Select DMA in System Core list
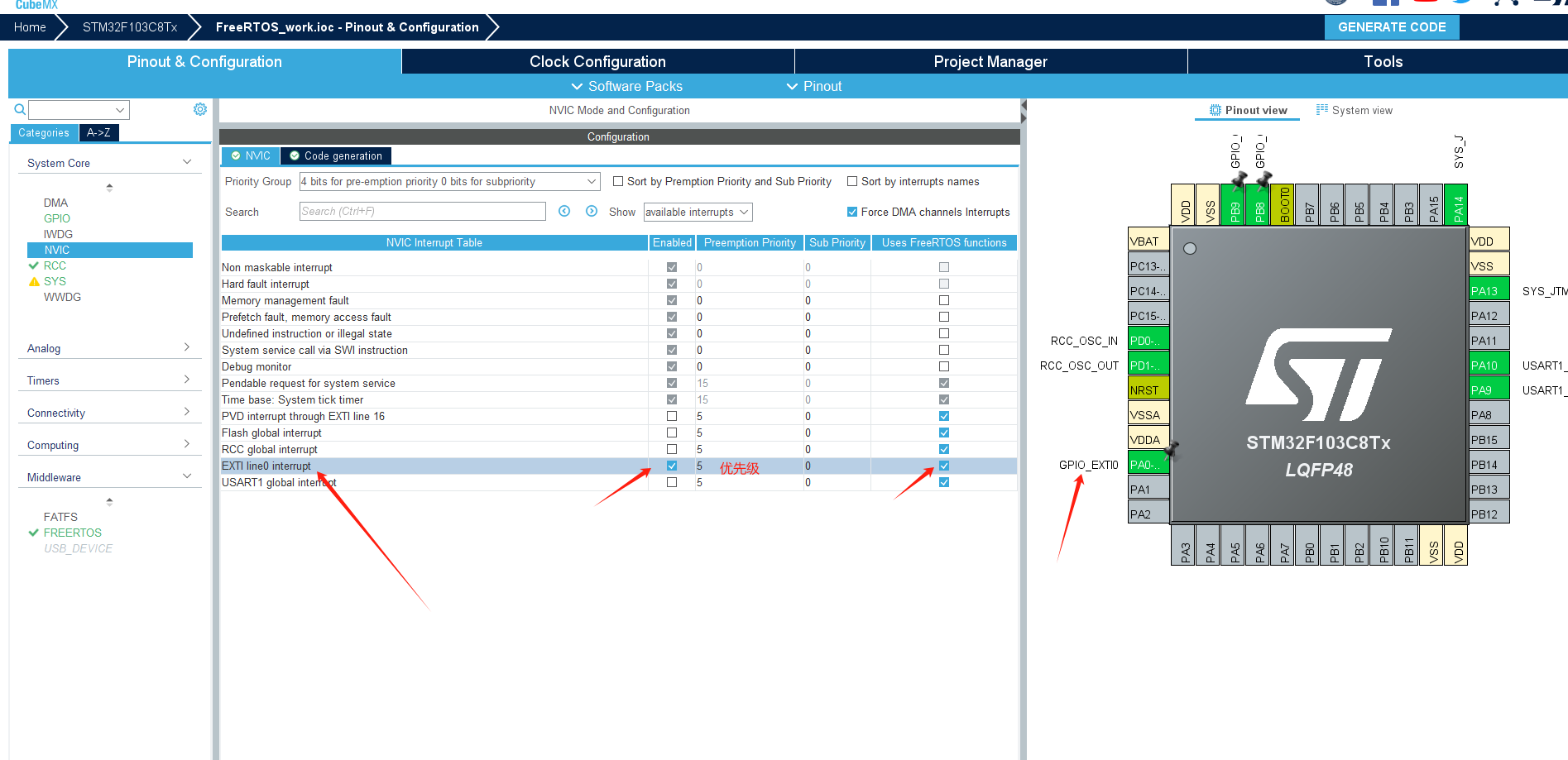The height and width of the screenshot is (760, 1568). [55, 203]
